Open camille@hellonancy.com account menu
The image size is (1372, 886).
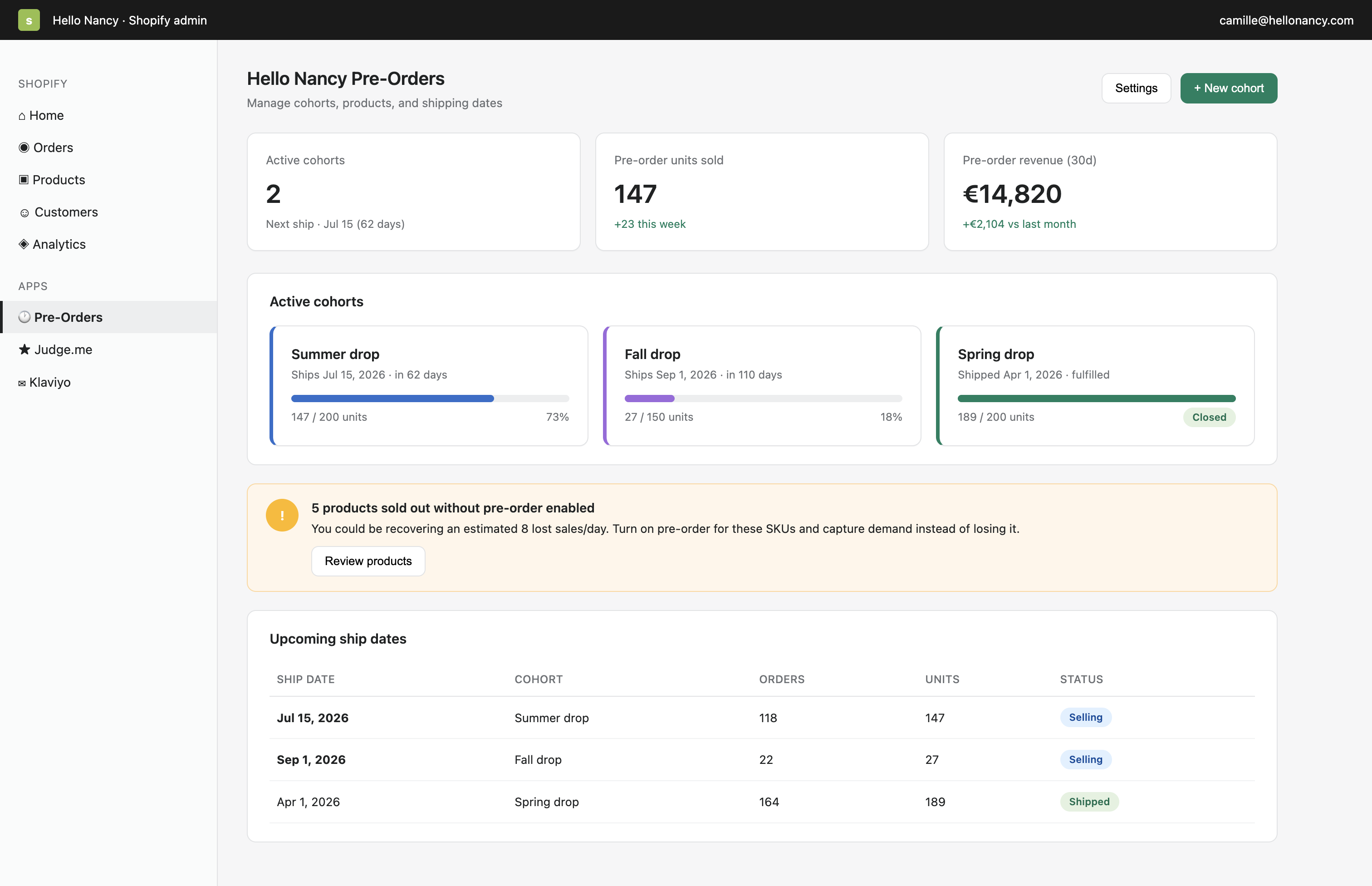pos(1286,20)
